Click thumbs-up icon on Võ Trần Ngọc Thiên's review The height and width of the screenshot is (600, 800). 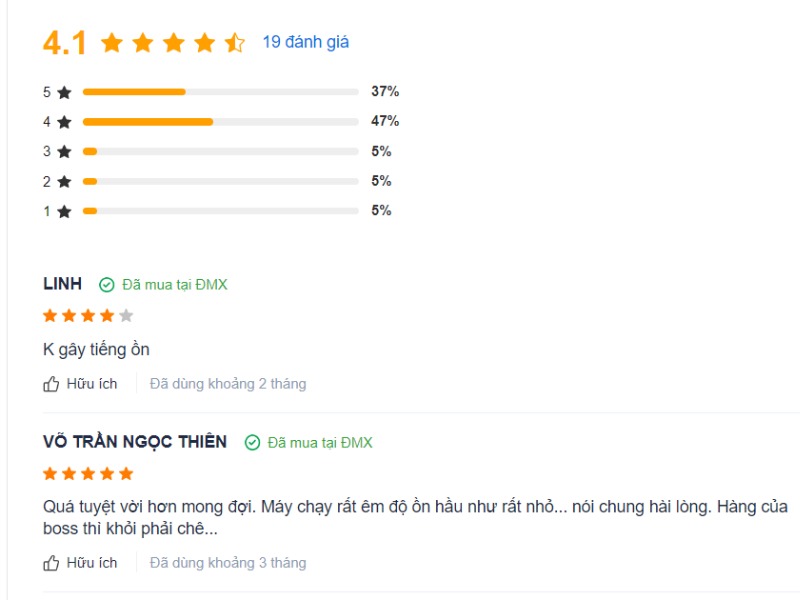click(x=52, y=563)
